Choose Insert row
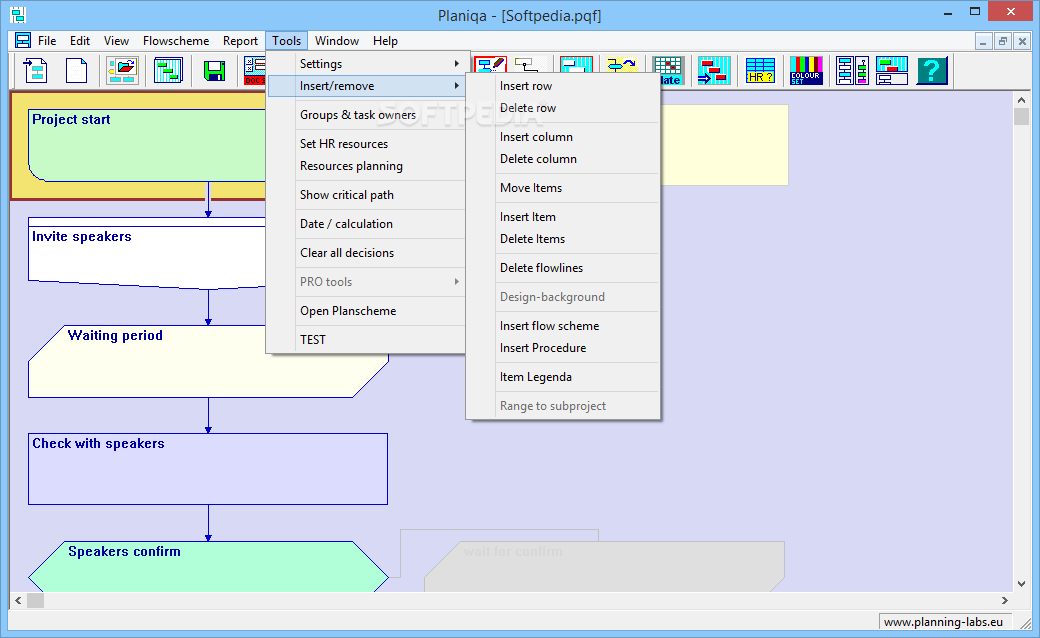This screenshot has height=638, width=1040. click(x=564, y=86)
